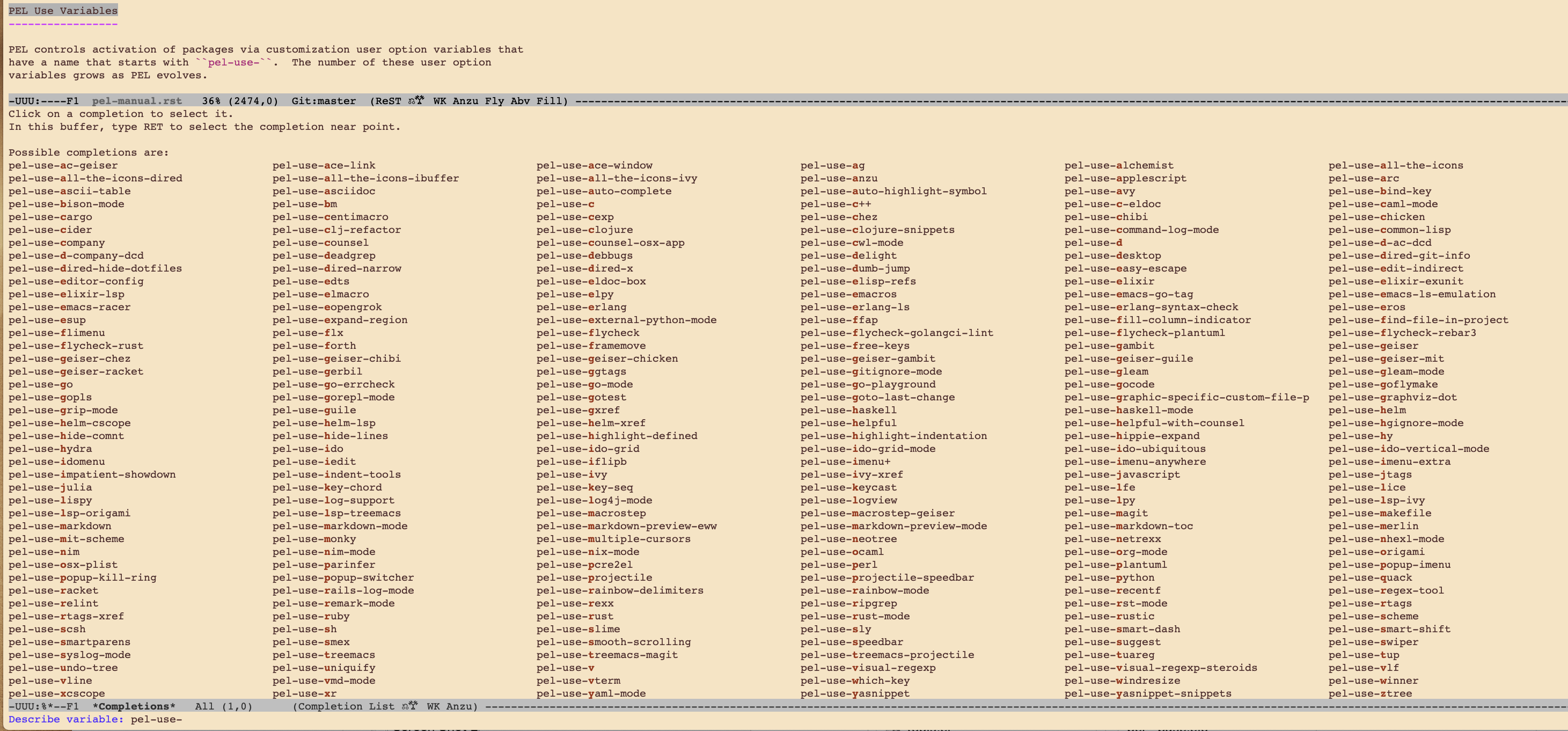Screen dimensions: 1568x731
Task: Click the *Completions* buffer name
Action: pyautogui.click(x=134, y=706)
